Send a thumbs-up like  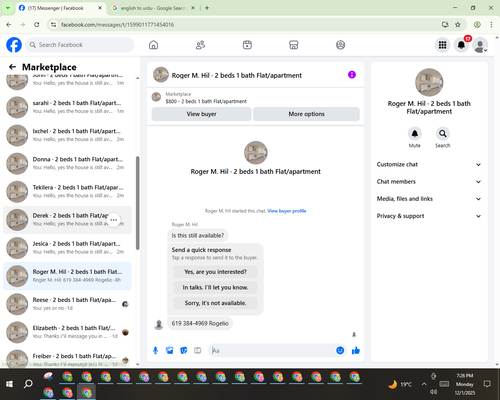[356, 350]
